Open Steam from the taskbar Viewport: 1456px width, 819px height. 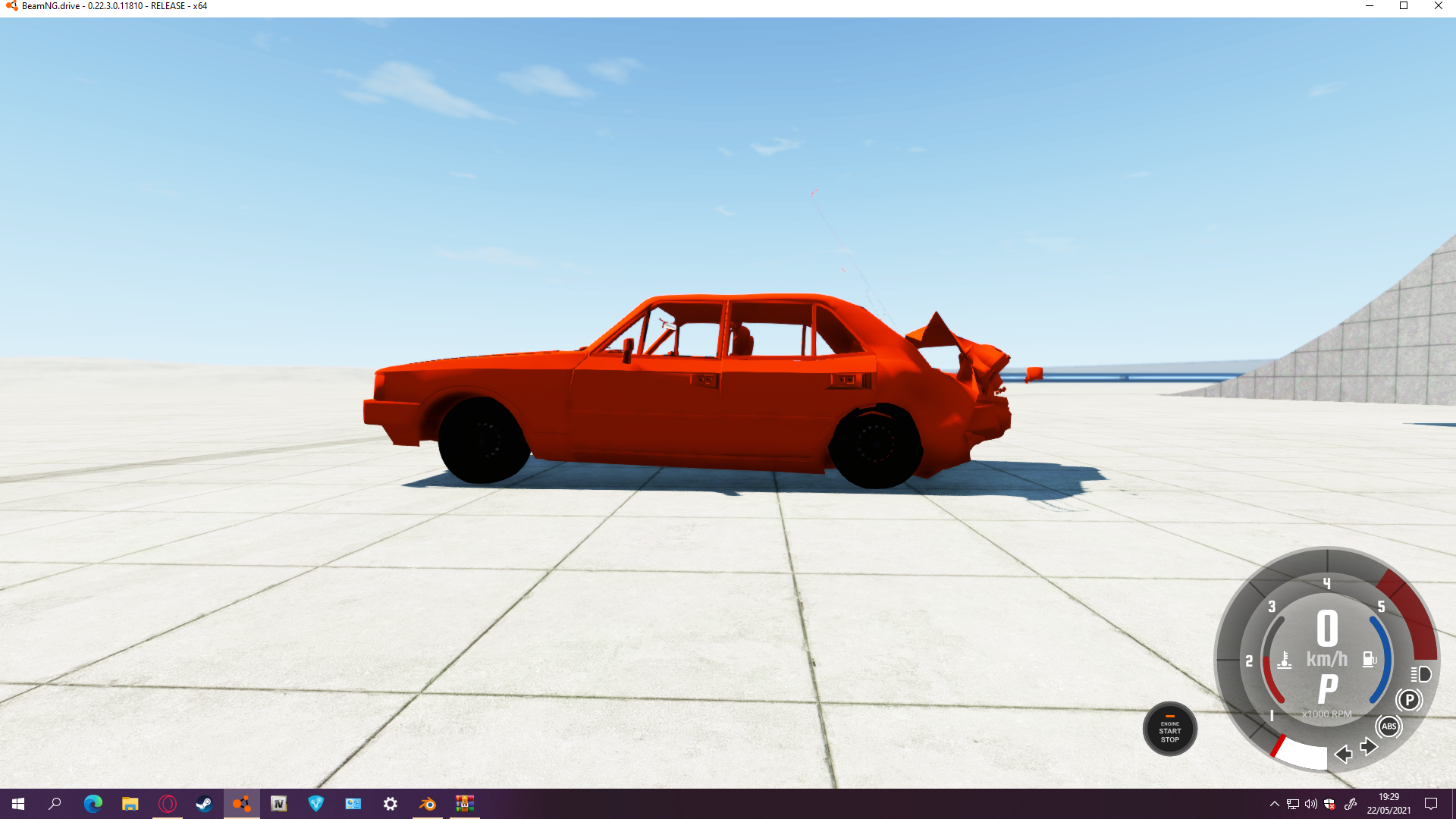(204, 804)
